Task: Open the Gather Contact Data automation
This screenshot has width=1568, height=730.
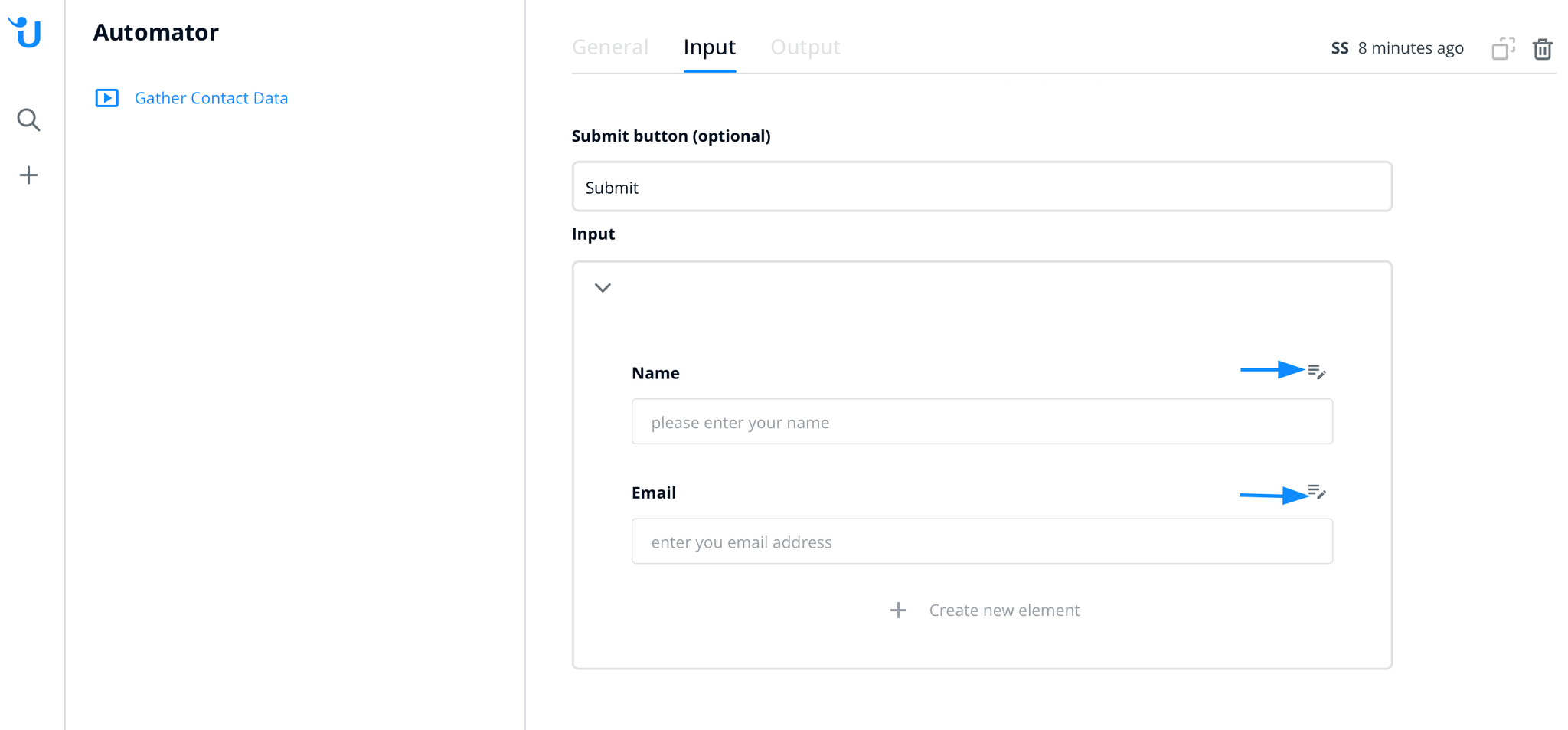Action: click(211, 98)
